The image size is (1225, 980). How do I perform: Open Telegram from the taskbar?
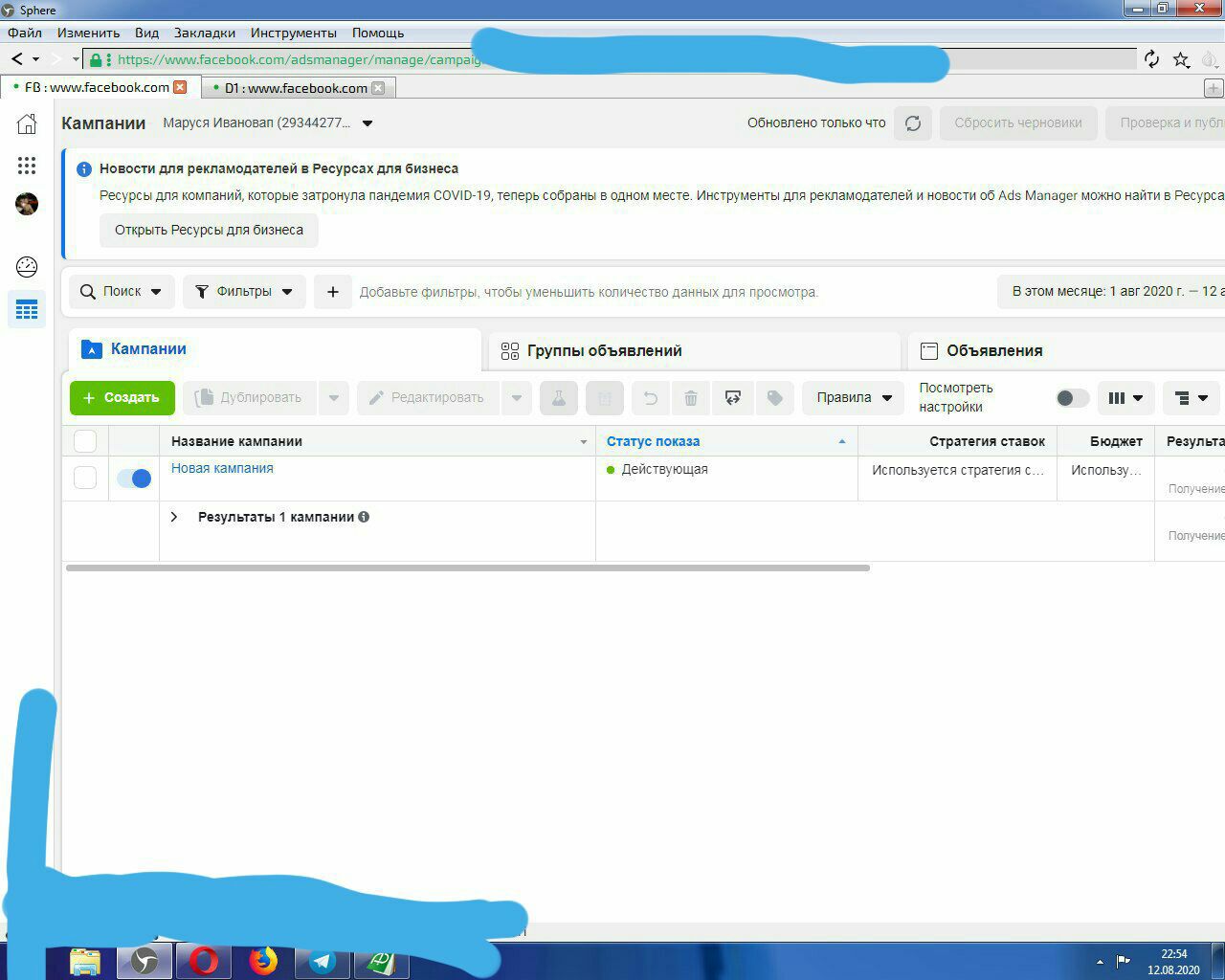(323, 961)
